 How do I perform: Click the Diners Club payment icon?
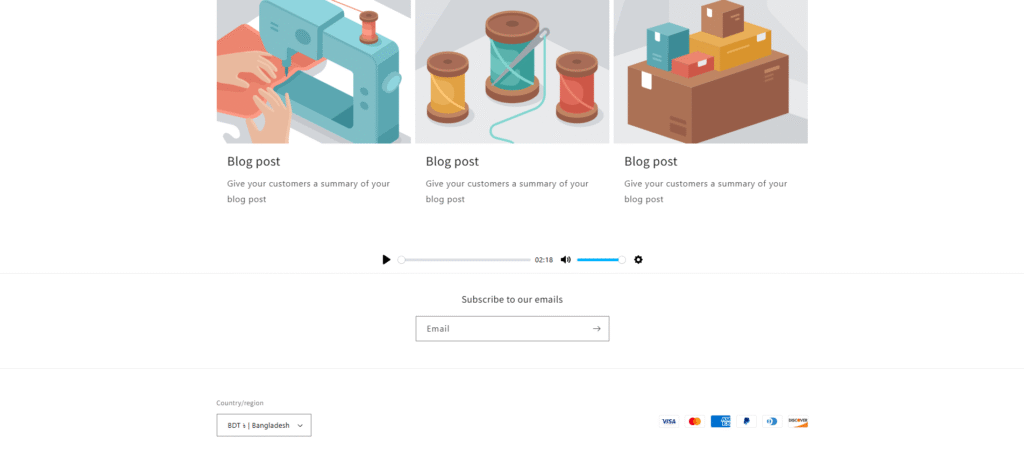tap(772, 421)
